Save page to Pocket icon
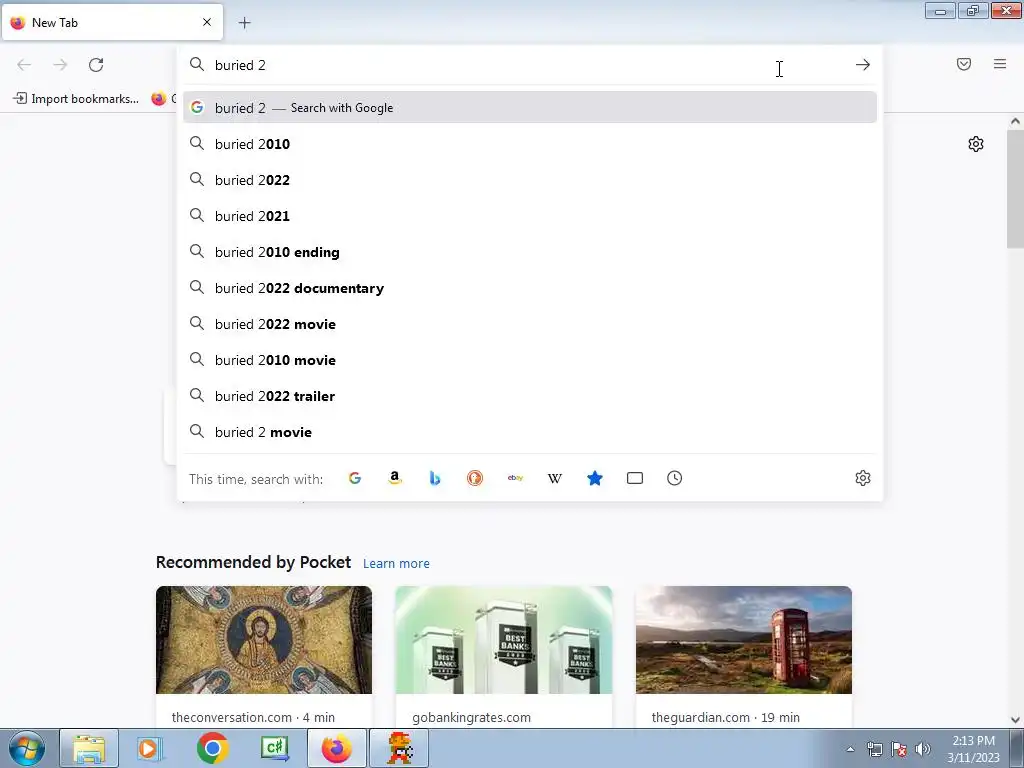The width and height of the screenshot is (1024, 768). [964, 64]
